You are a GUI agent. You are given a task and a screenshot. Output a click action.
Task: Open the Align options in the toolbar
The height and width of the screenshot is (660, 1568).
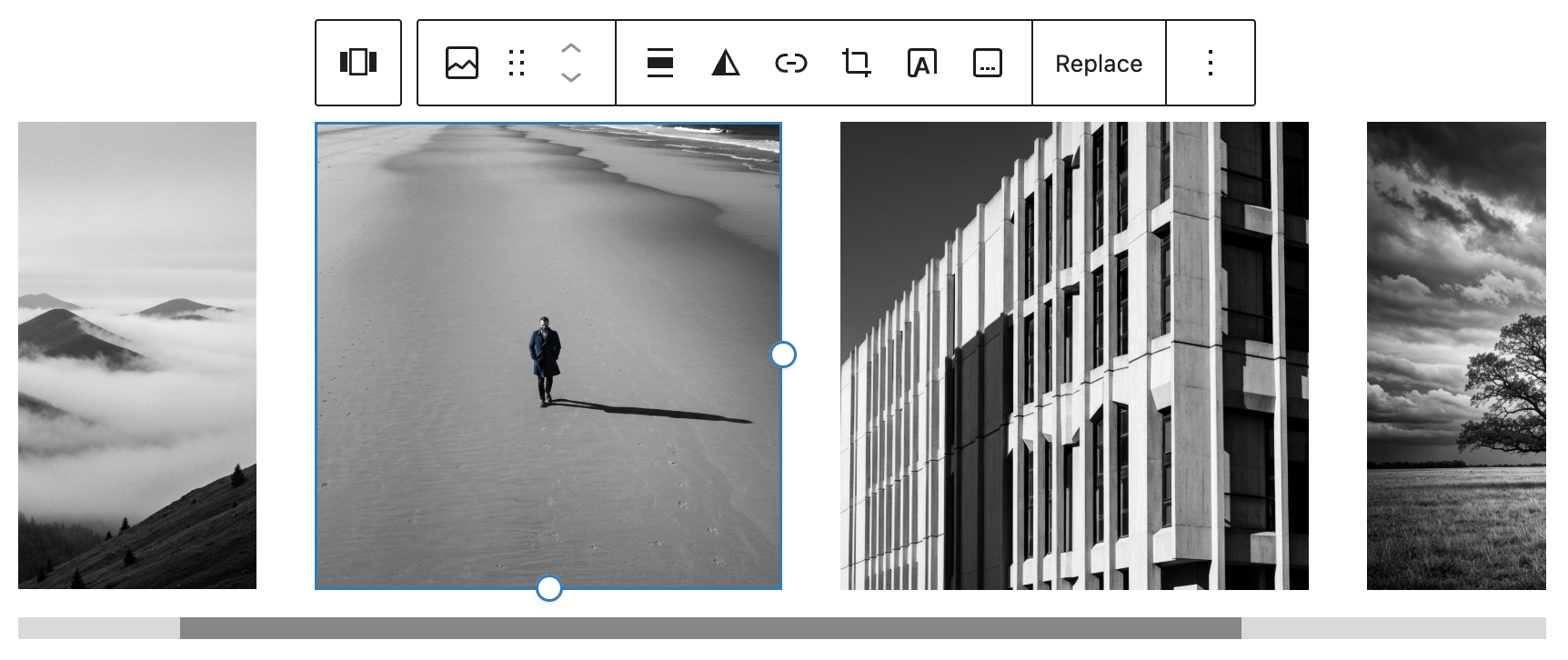pyautogui.click(x=660, y=63)
